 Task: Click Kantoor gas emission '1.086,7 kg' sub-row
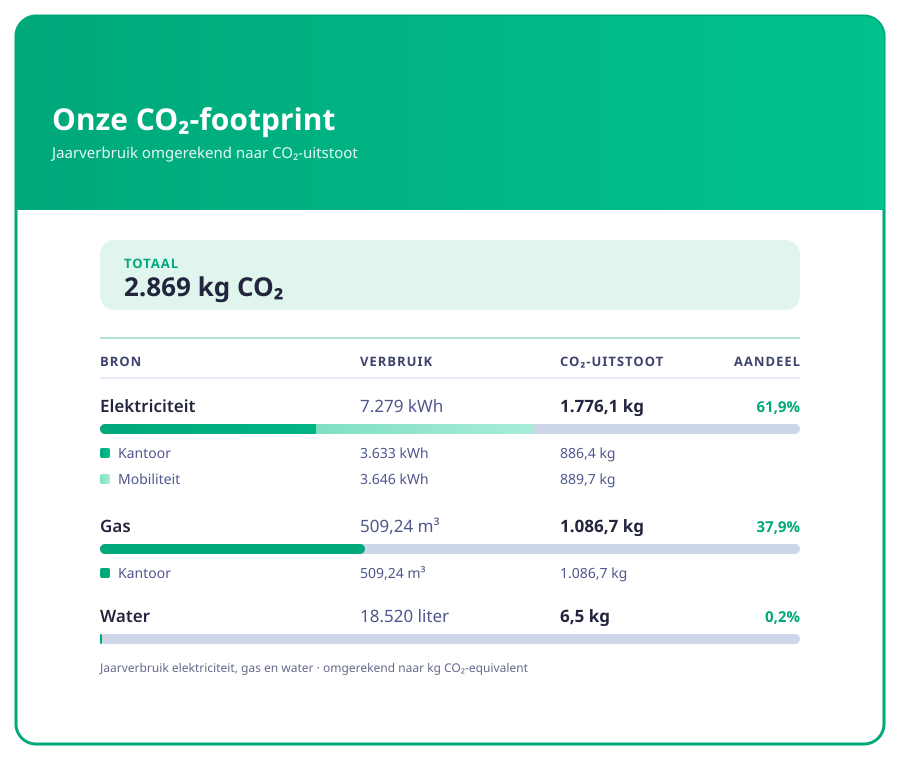[593, 573]
